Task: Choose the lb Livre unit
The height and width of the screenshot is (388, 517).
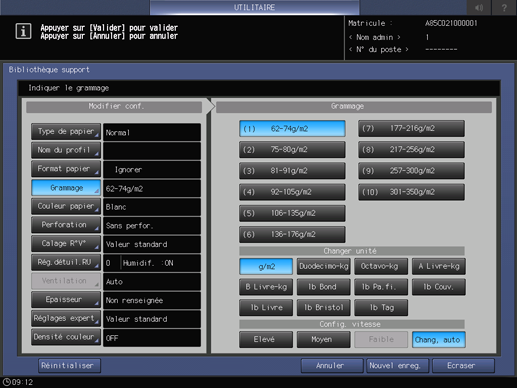Action: click(266, 307)
